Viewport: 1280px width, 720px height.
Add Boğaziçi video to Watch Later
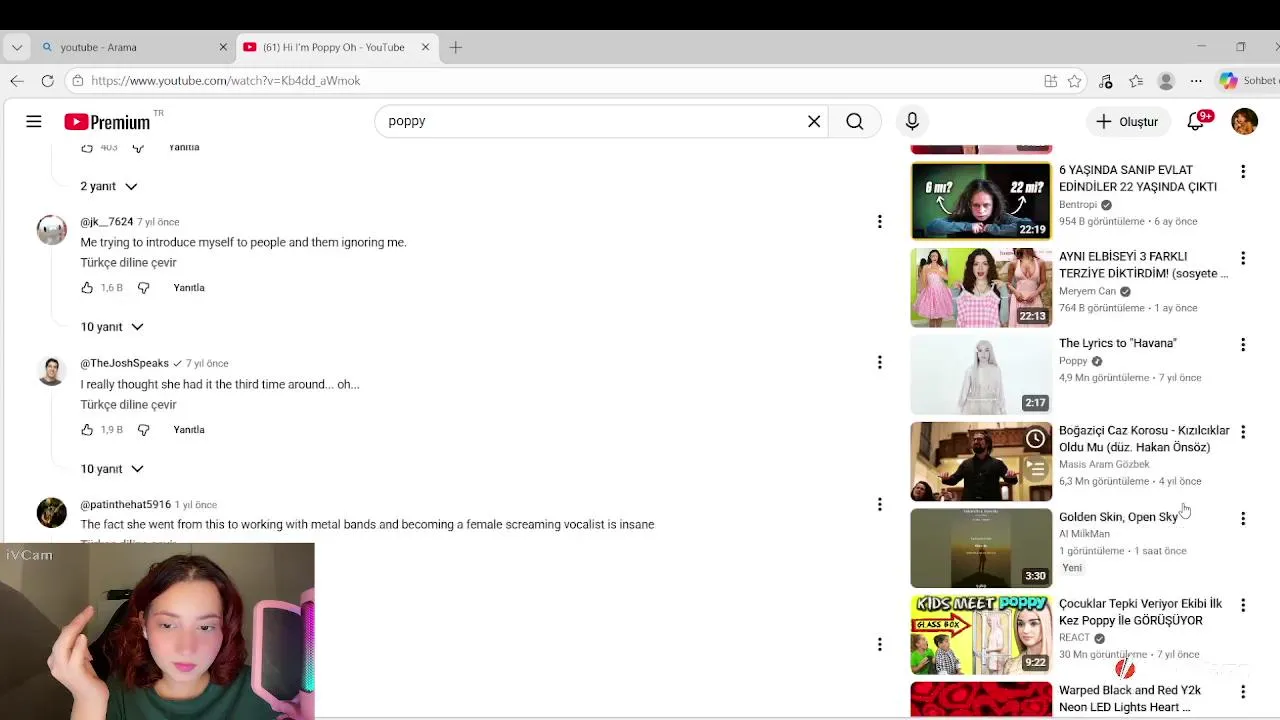(x=1036, y=439)
